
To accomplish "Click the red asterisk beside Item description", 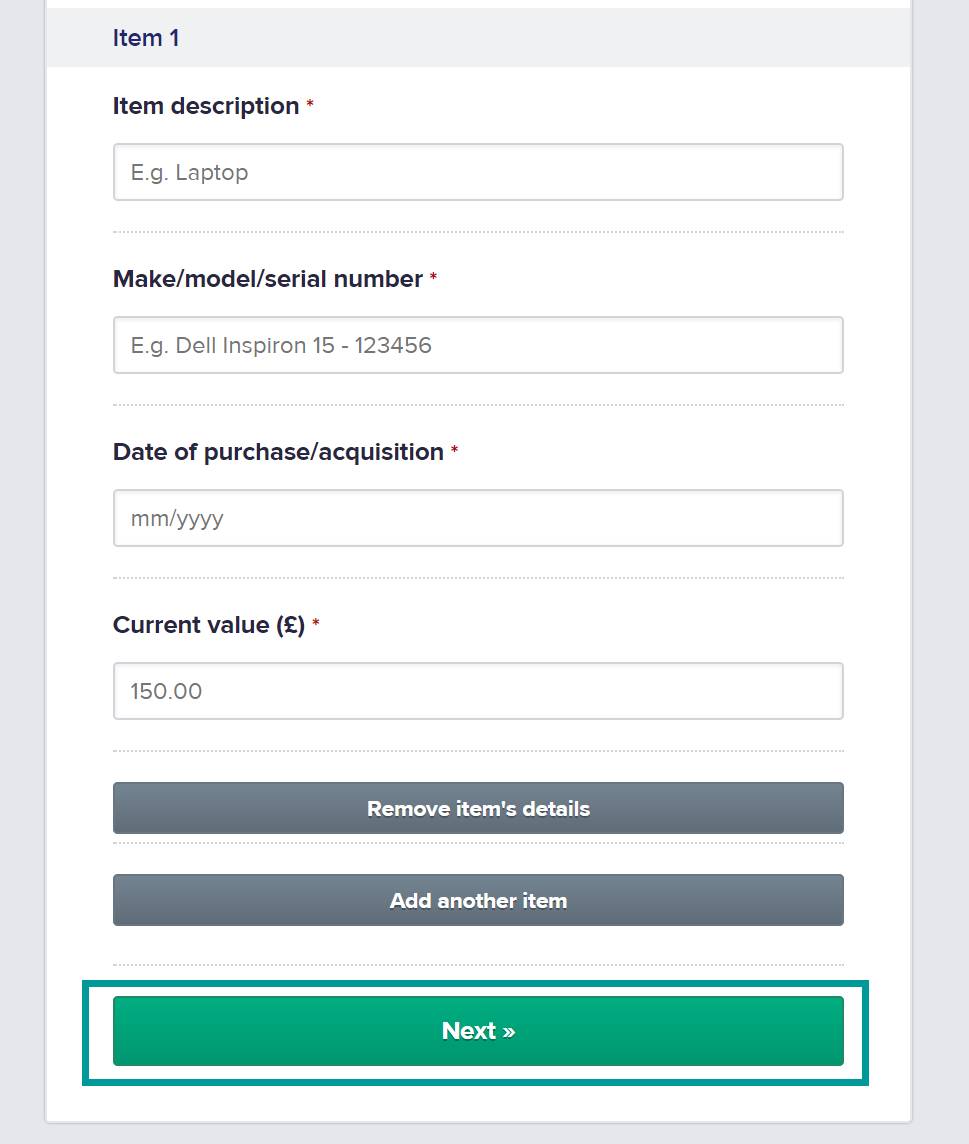I will coord(310,106).
